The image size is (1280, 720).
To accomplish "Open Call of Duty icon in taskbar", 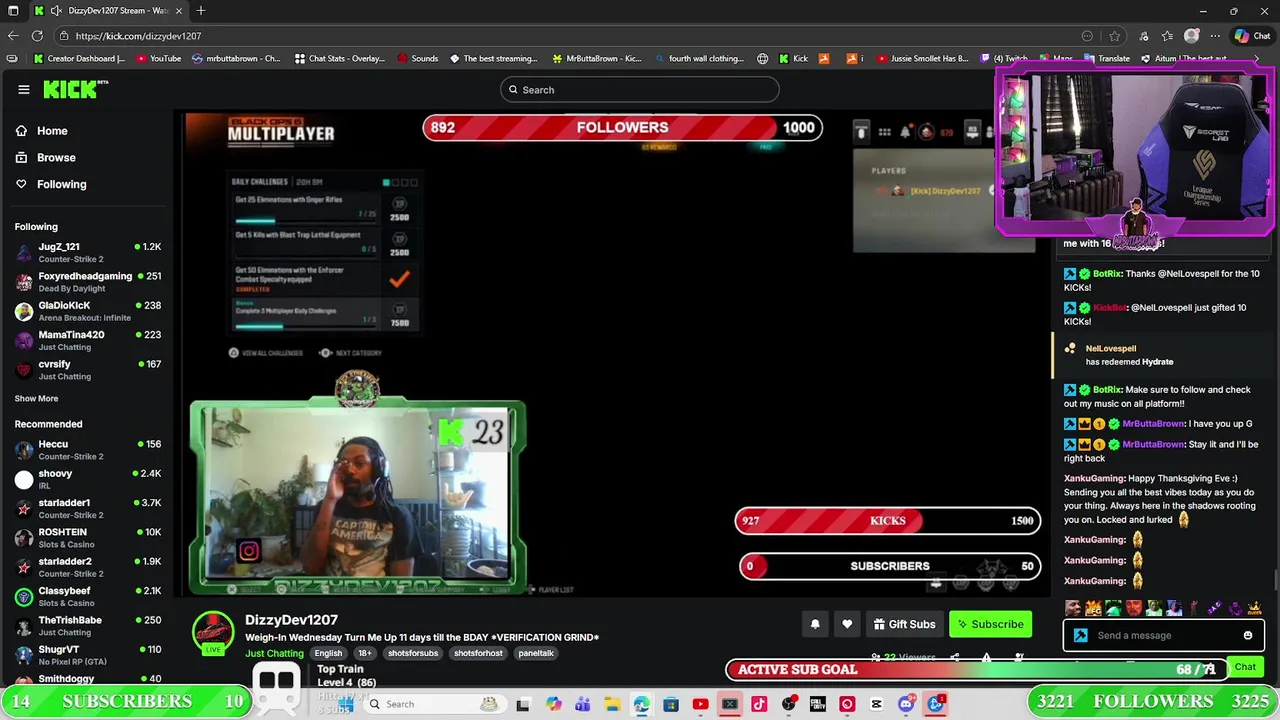I will coord(818,704).
